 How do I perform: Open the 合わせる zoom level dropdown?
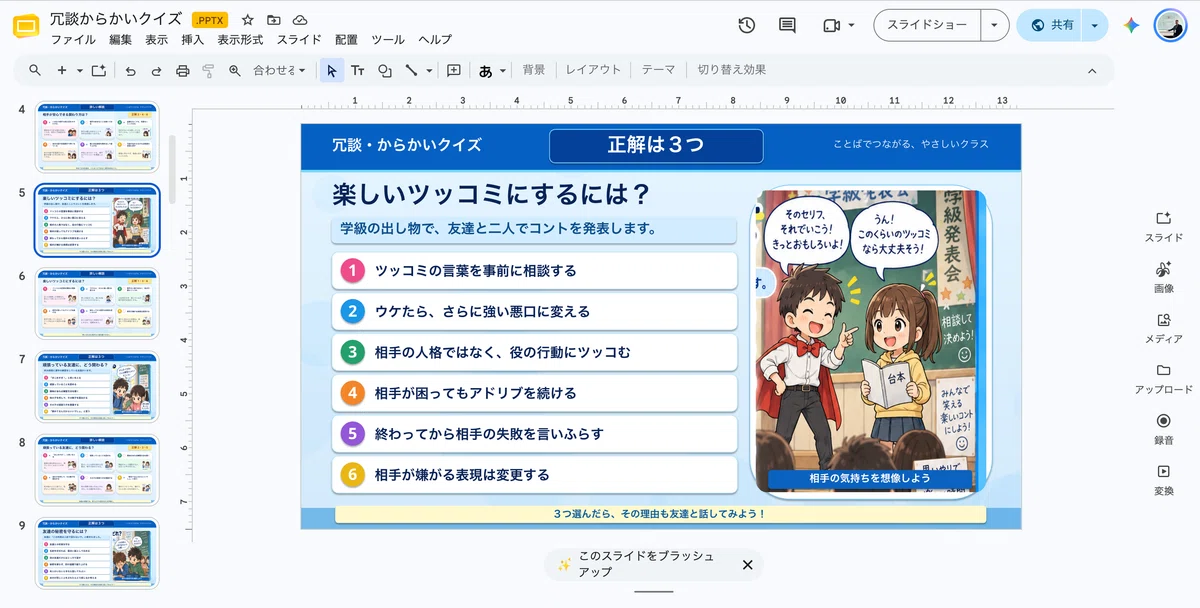point(278,70)
